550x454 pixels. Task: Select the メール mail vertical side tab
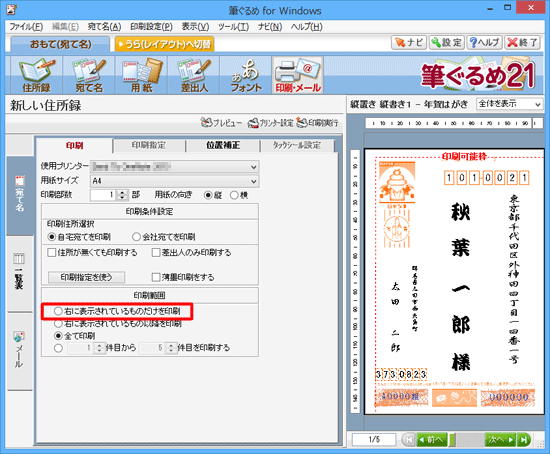(x=19, y=351)
